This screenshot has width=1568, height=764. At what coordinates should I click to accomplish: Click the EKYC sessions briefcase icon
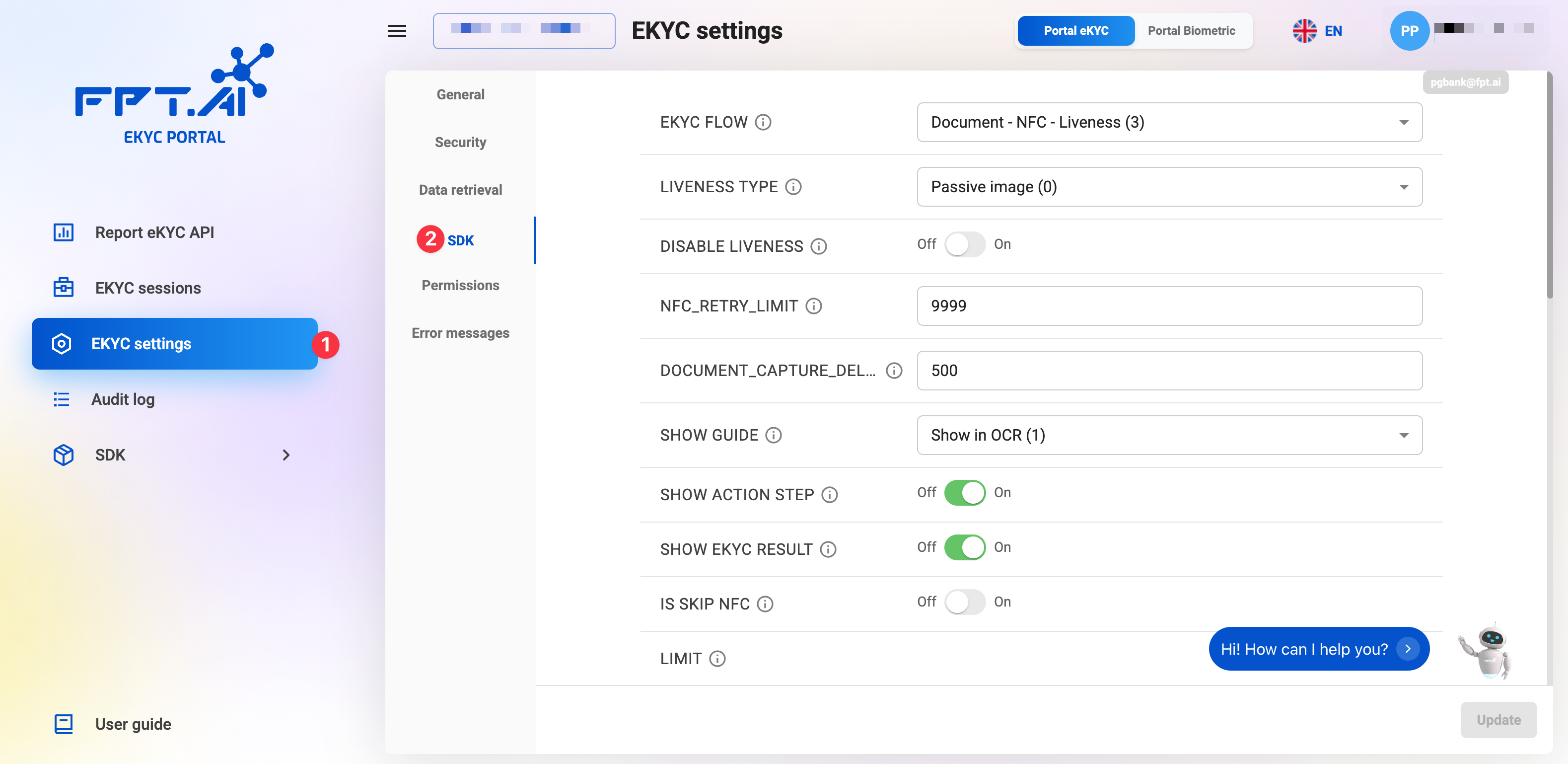click(63, 288)
